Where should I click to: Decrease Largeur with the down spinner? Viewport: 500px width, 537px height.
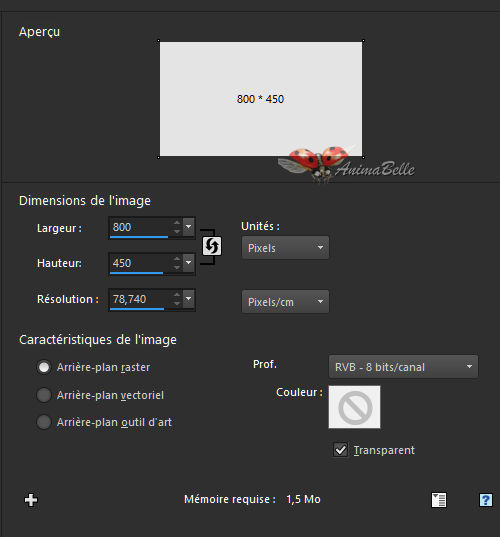pyautogui.click(x=177, y=232)
